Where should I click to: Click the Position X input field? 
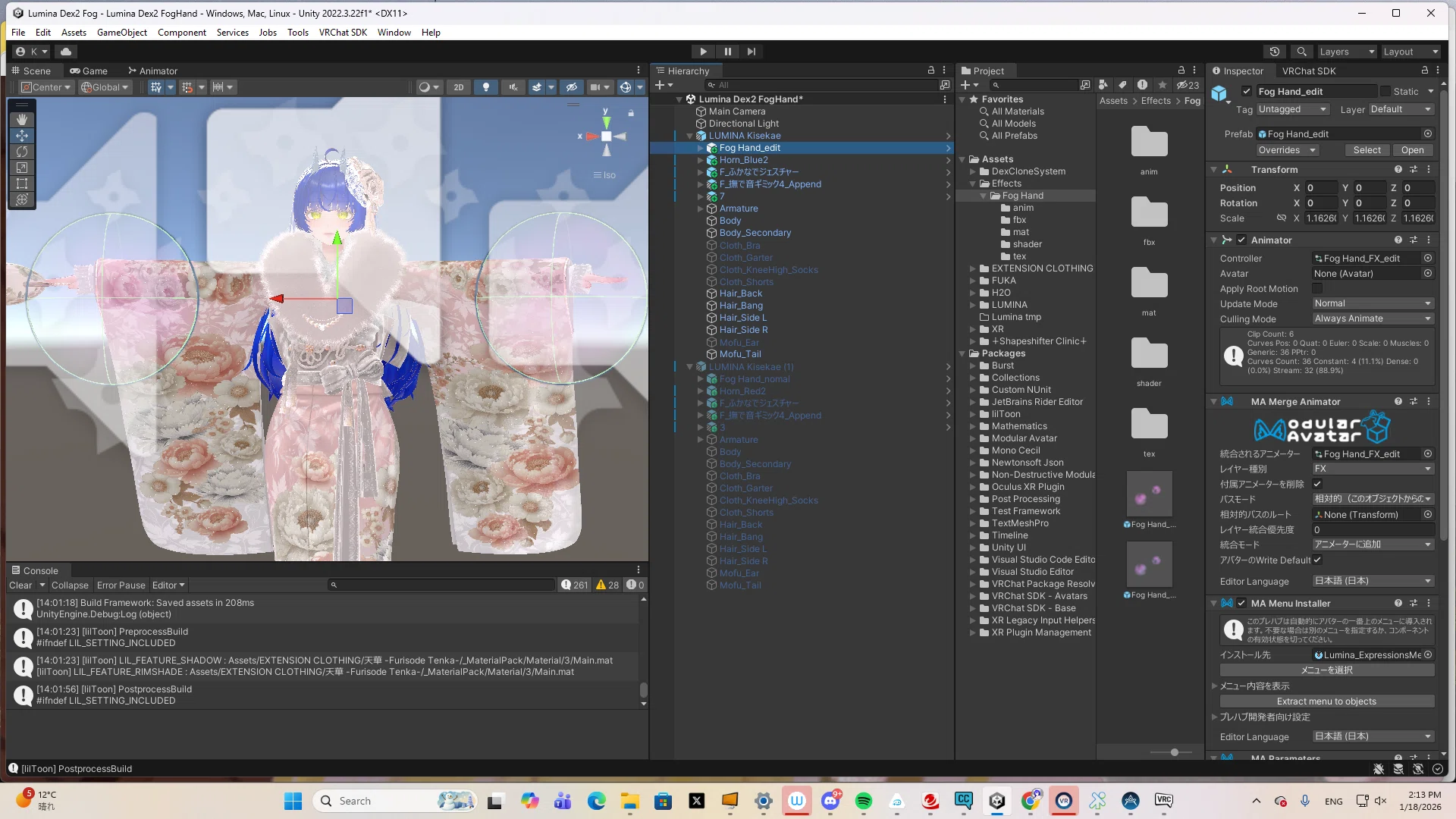(x=1321, y=188)
